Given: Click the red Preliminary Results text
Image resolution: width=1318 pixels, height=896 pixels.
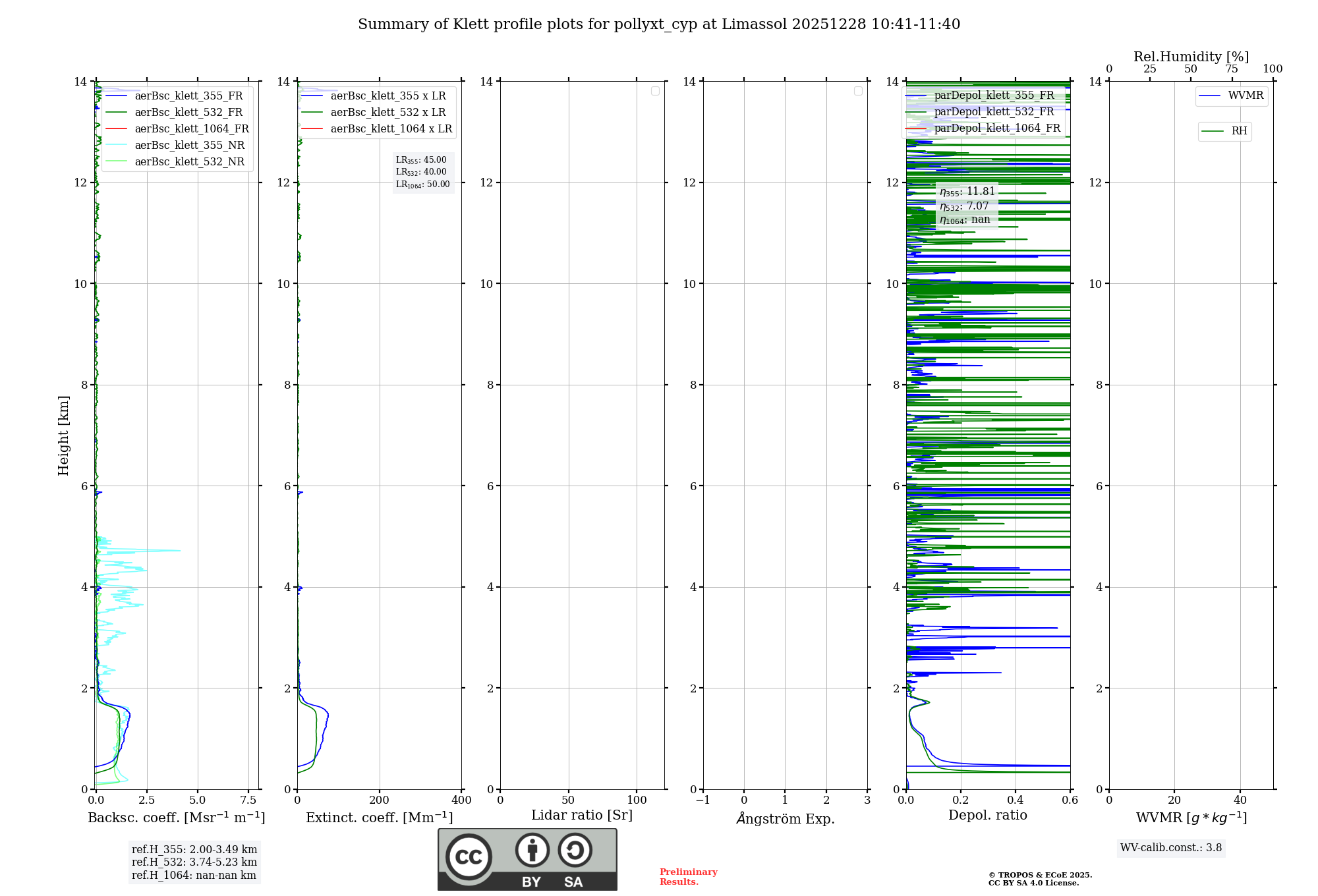Looking at the screenshot, I should pos(688,877).
